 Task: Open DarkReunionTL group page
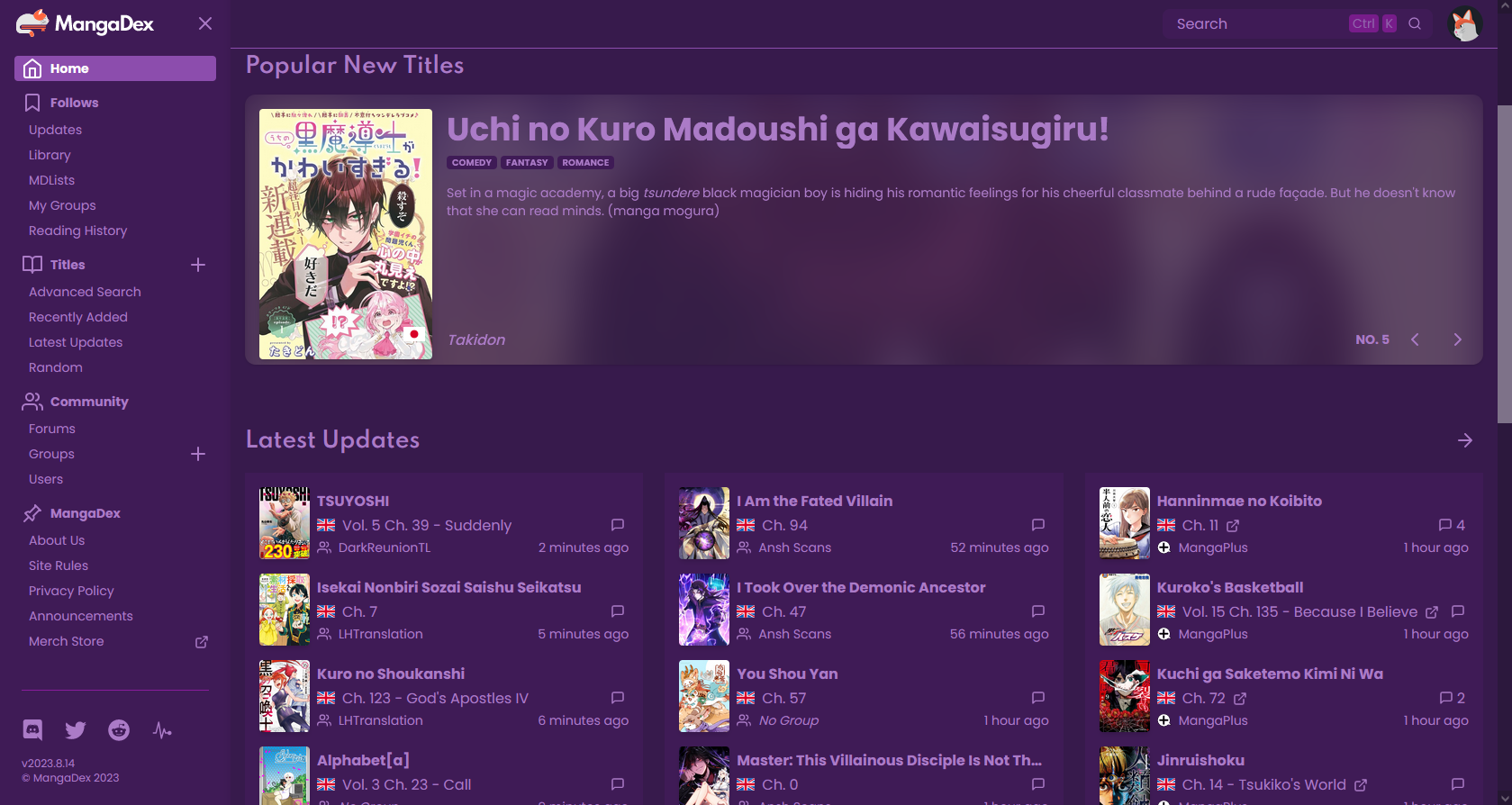385,547
